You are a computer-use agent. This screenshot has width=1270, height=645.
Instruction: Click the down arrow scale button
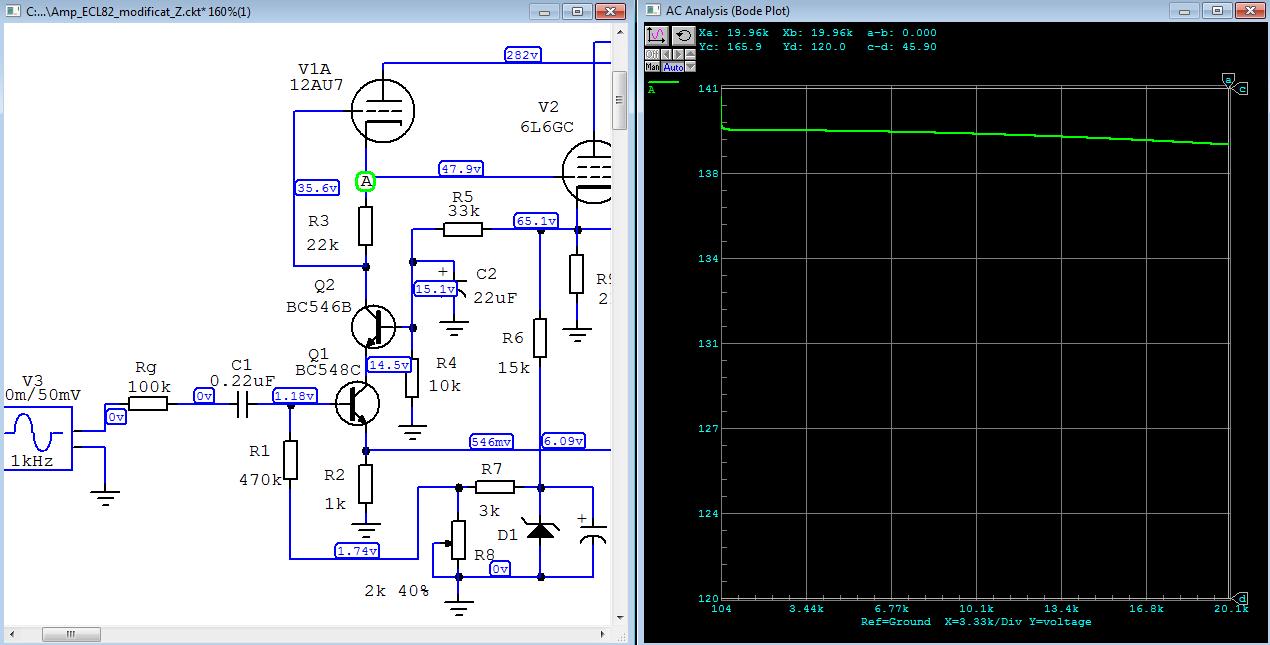coord(690,66)
